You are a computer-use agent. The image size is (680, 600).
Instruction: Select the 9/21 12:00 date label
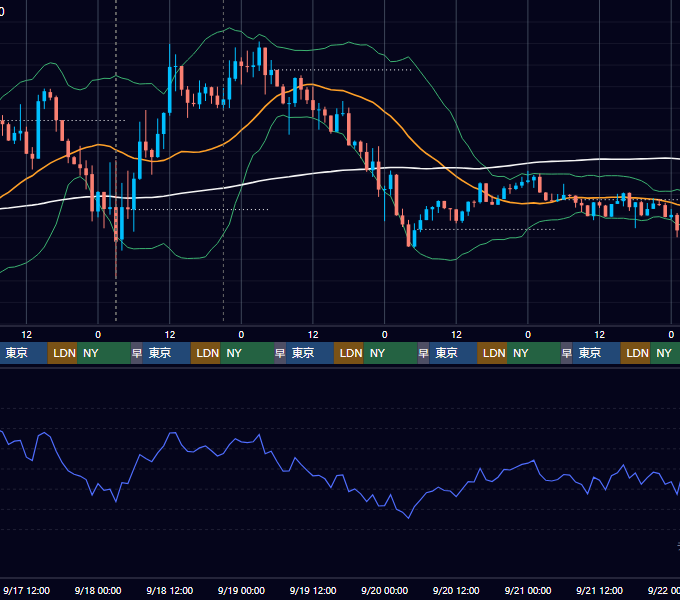pyautogui.click(x=599, y=590)
